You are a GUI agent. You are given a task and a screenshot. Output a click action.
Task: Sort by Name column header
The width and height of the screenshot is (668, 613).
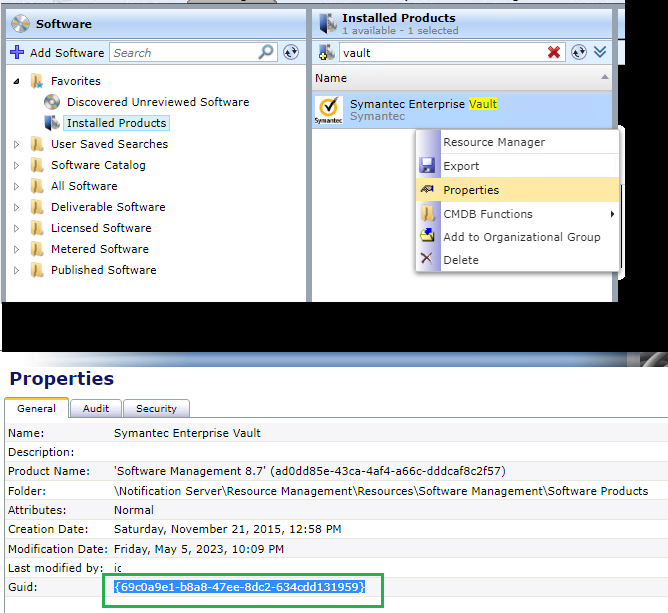pos(462,78)
